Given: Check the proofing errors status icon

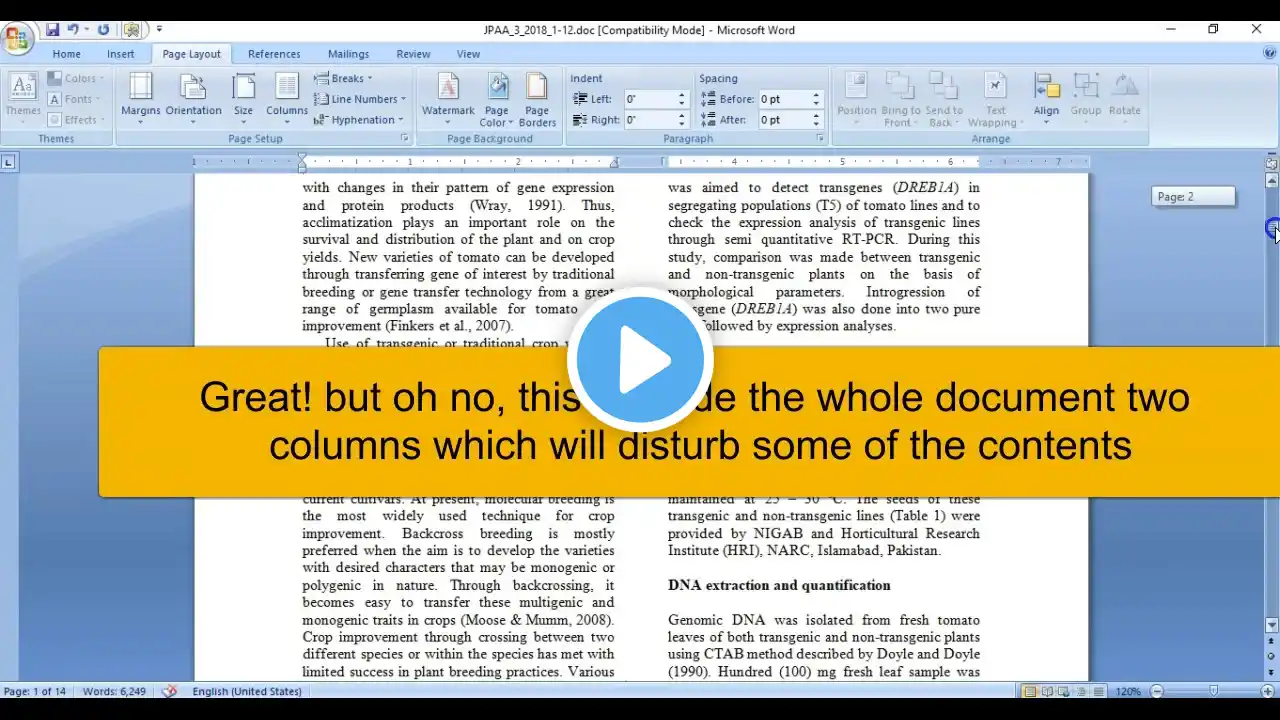Looking at the screenshot, I should 170,691.
